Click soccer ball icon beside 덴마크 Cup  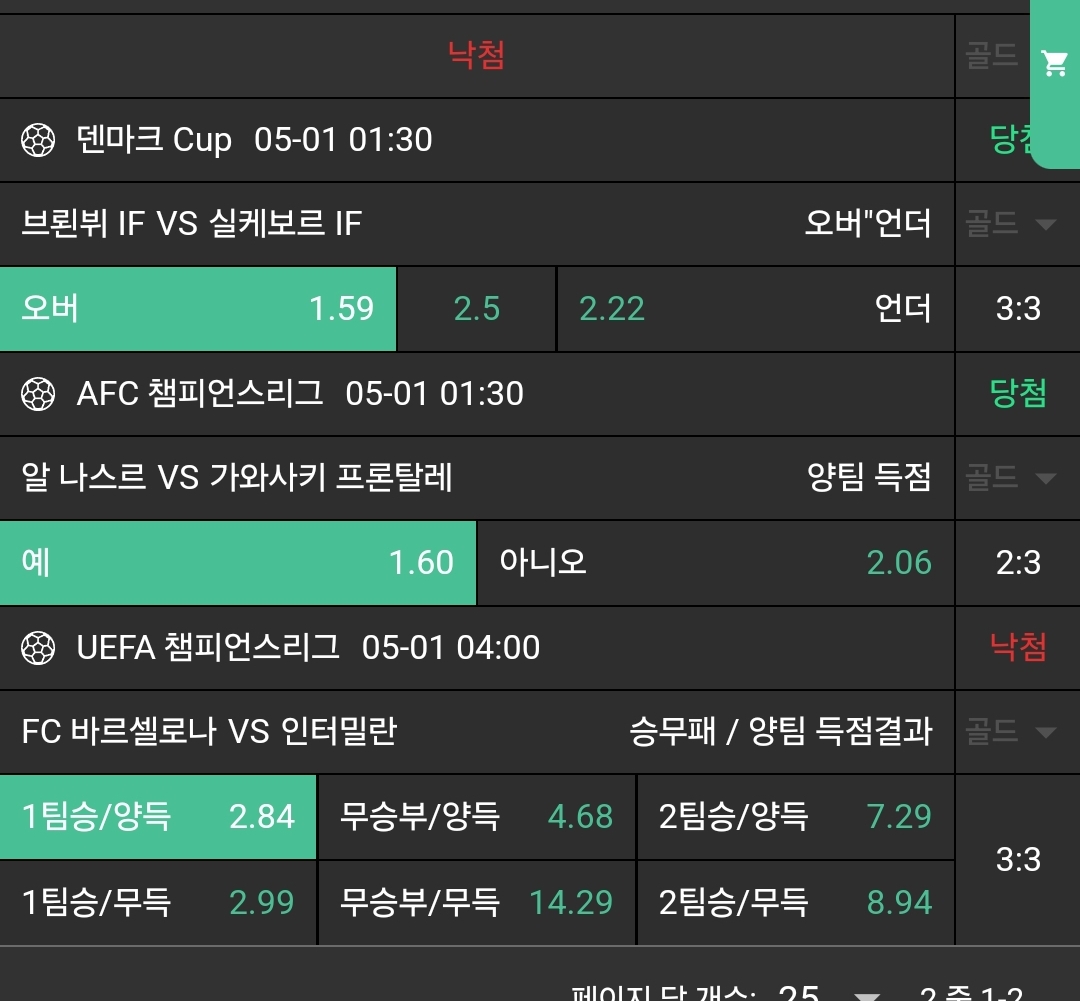point(38,140)
